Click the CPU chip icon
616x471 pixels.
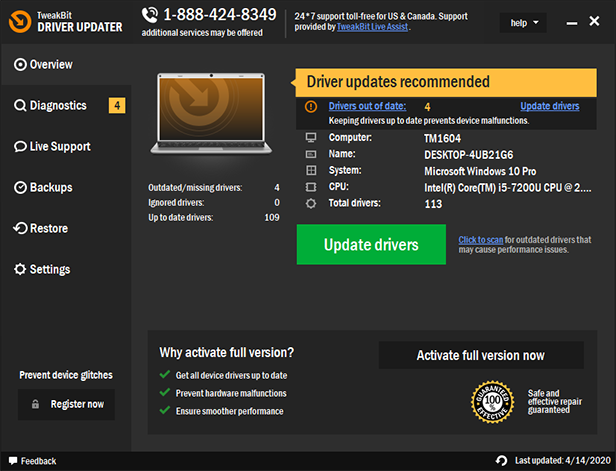(x=311, y=187)
